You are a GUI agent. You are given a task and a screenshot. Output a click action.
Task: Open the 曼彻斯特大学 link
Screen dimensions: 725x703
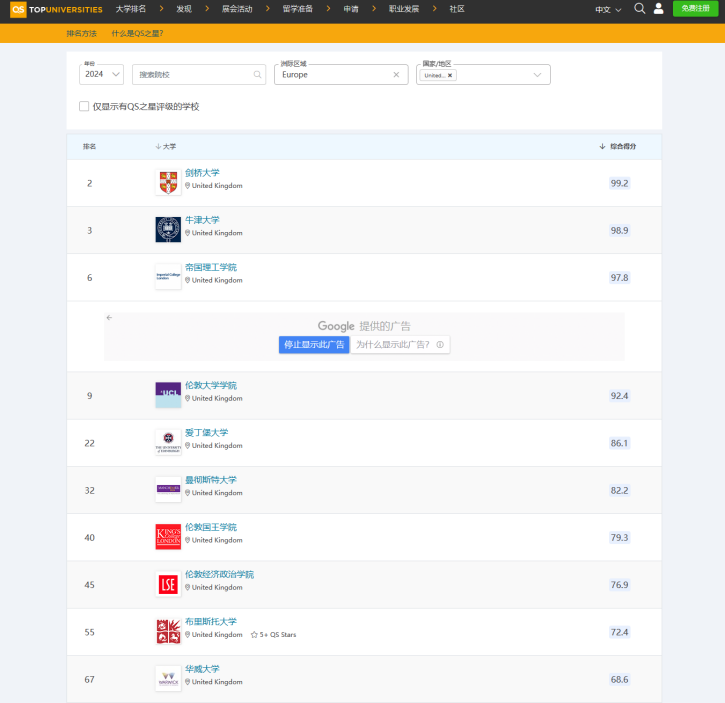click(211, 480)
